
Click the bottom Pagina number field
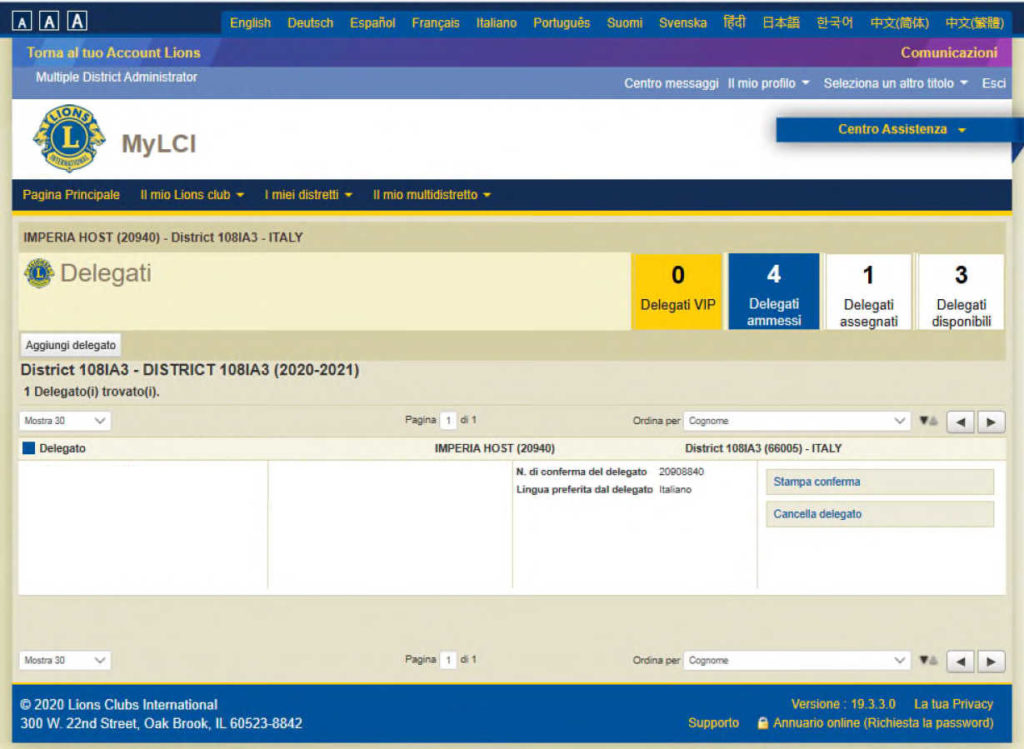449,660
